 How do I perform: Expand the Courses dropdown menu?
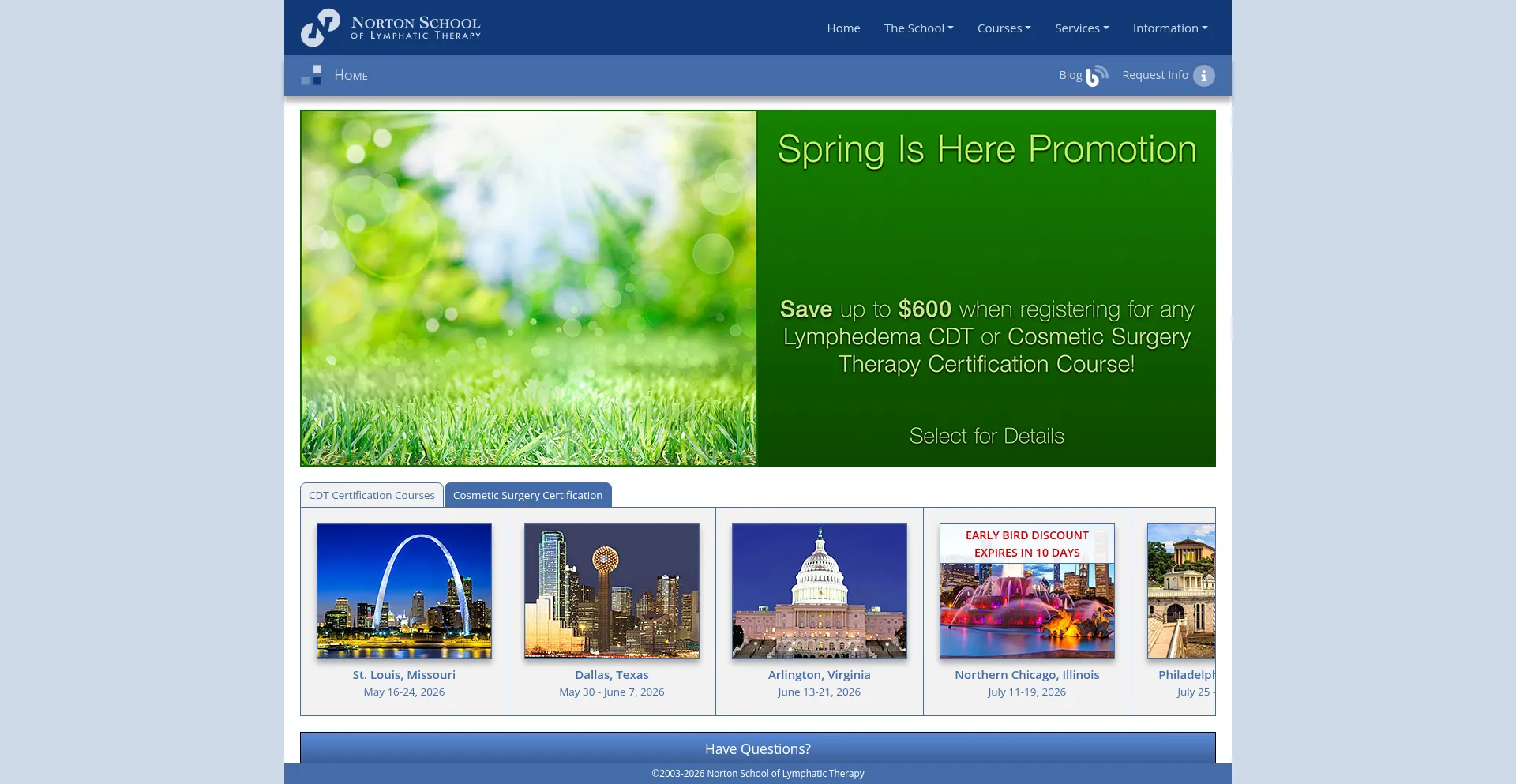tap(1004, 28)
